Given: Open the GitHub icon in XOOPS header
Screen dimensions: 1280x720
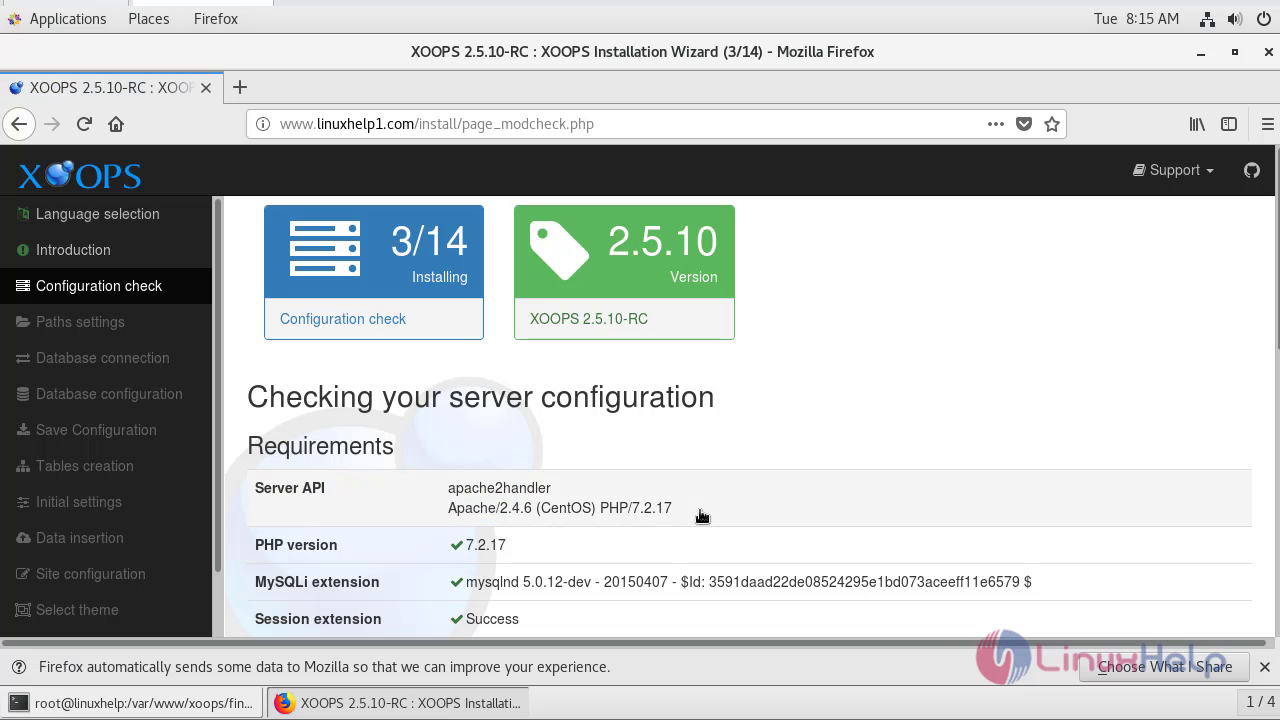Looking at the screenshot, I should (1252, 170).
